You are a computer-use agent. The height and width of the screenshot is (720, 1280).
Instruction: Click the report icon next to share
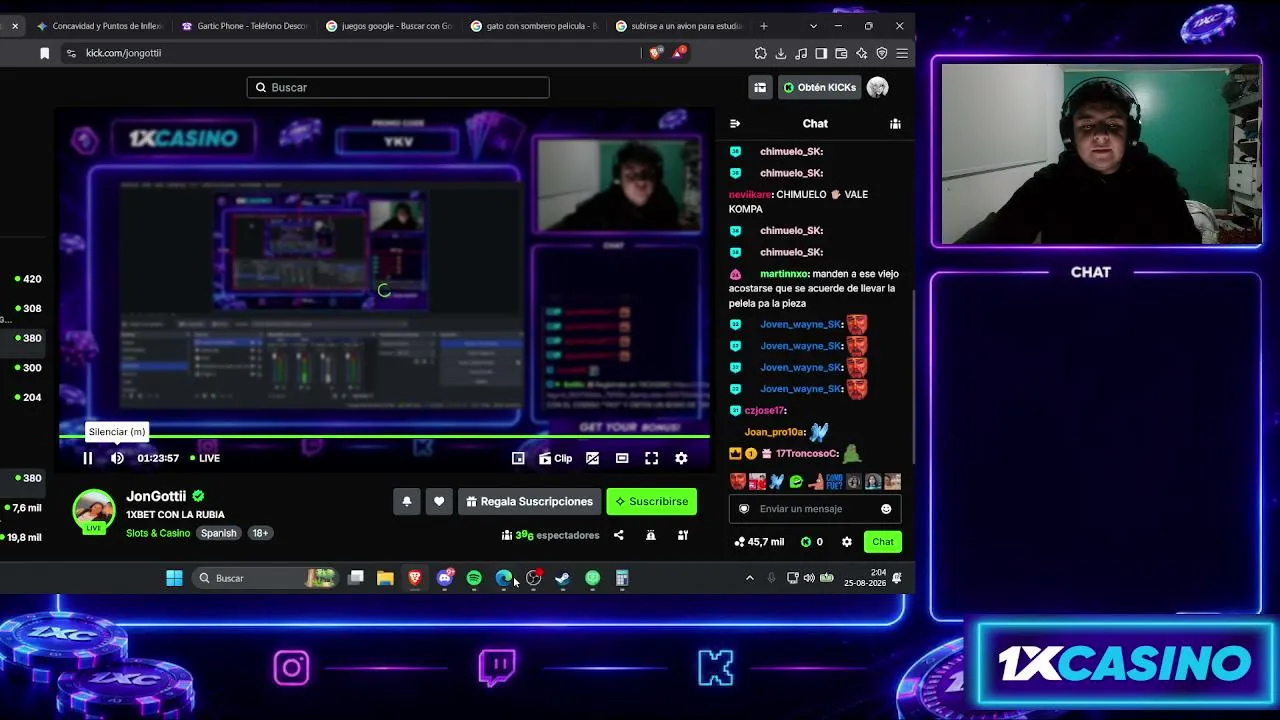(650, 535)
